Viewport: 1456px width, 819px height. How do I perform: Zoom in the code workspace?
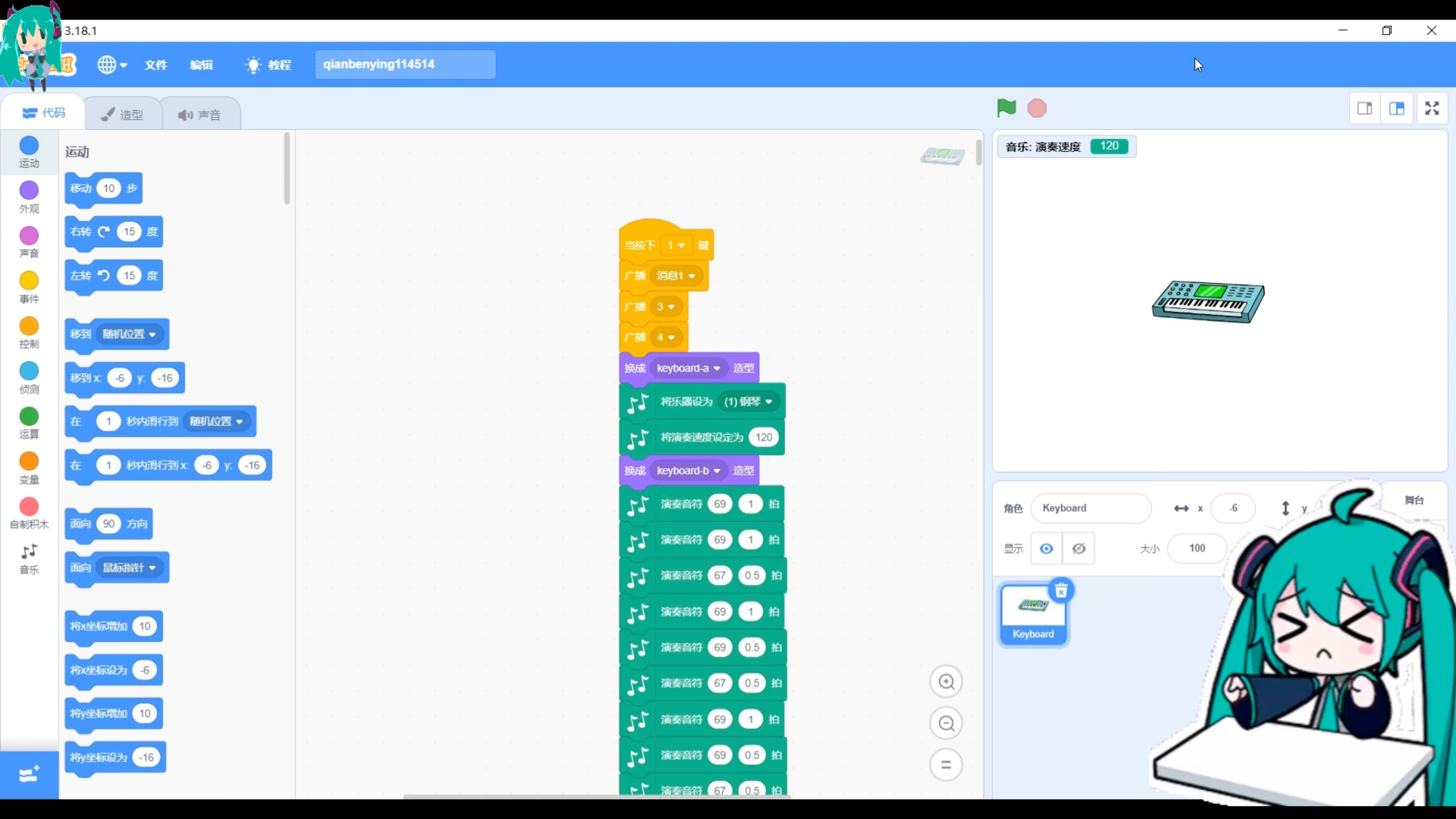coord(946,682)
